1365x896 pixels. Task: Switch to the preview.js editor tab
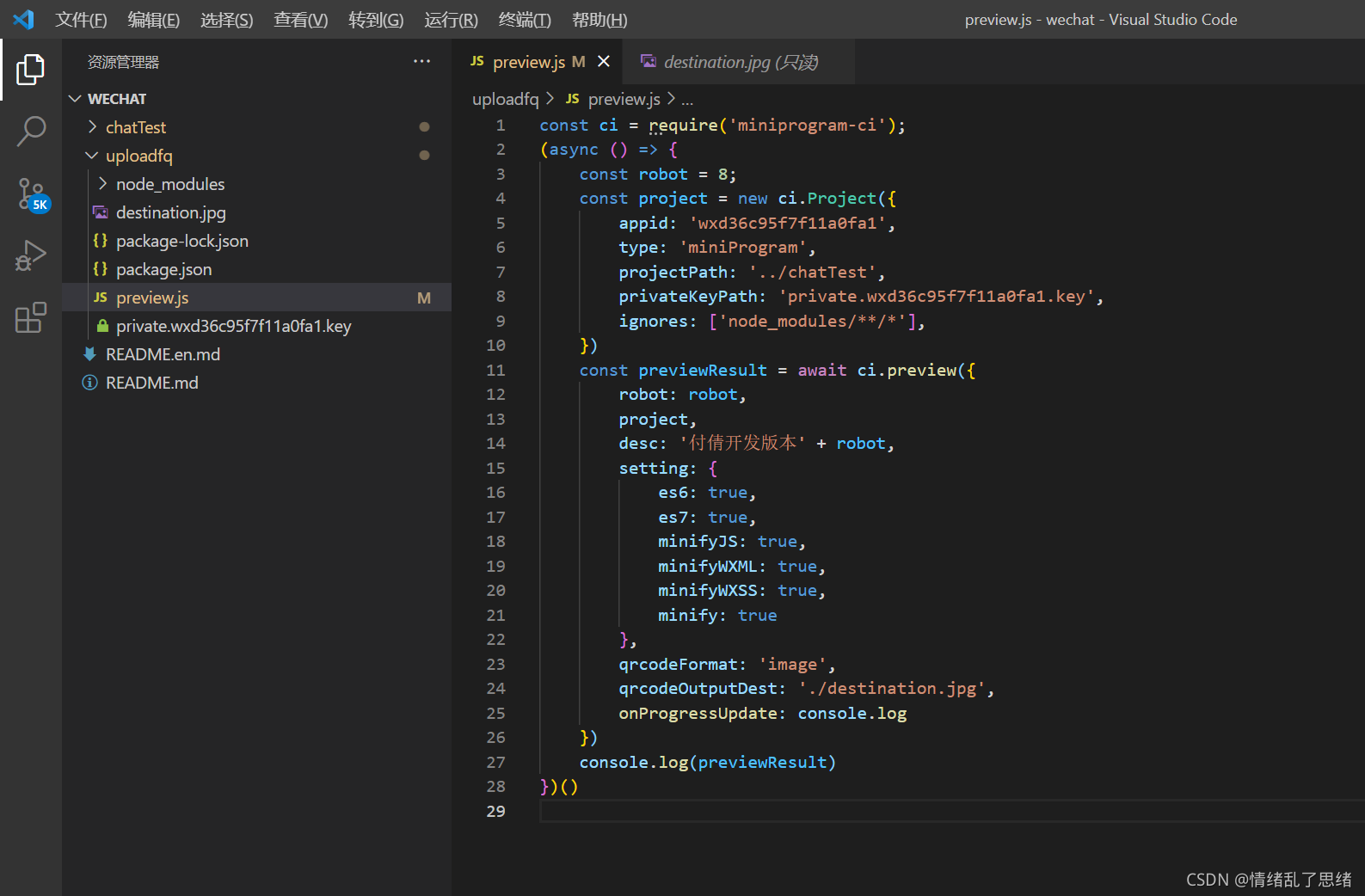(x=529, y=61)
